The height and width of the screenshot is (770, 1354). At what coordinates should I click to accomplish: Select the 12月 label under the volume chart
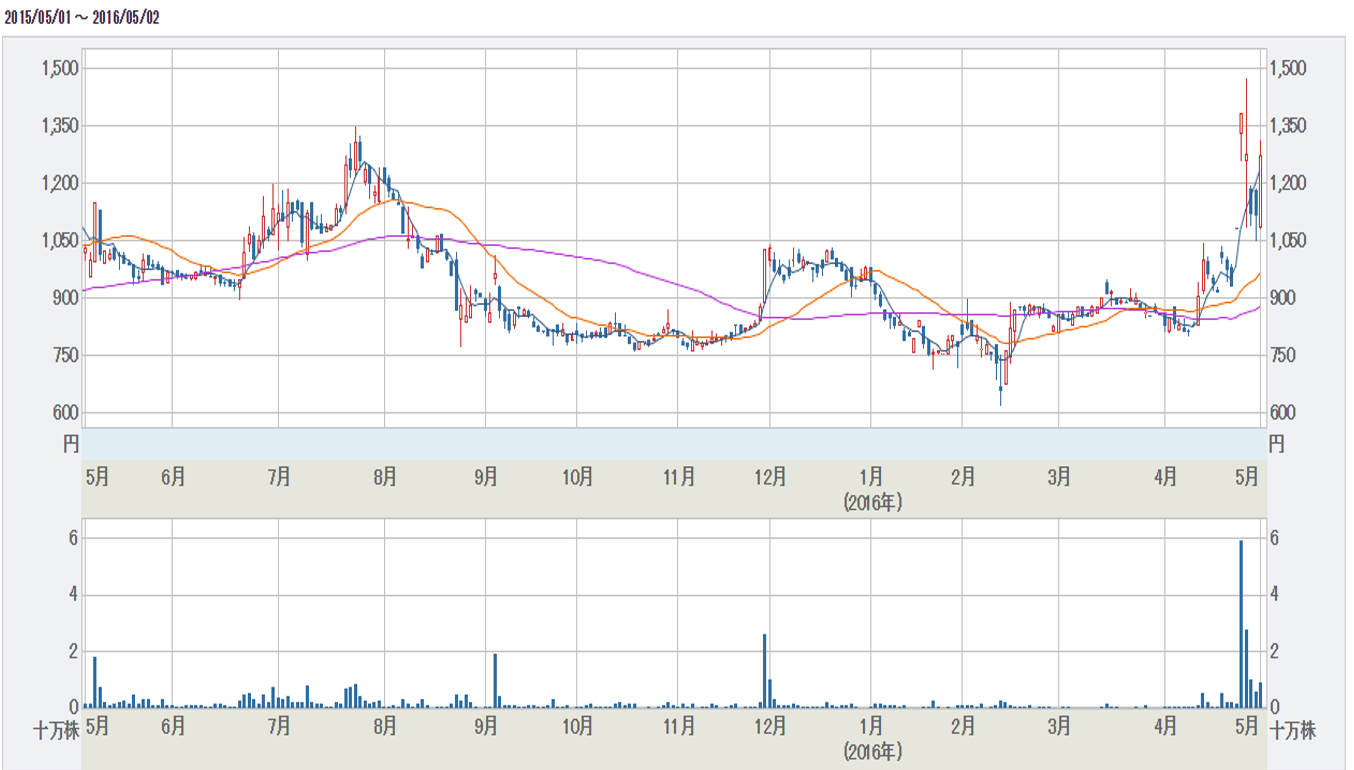point(770,726)
